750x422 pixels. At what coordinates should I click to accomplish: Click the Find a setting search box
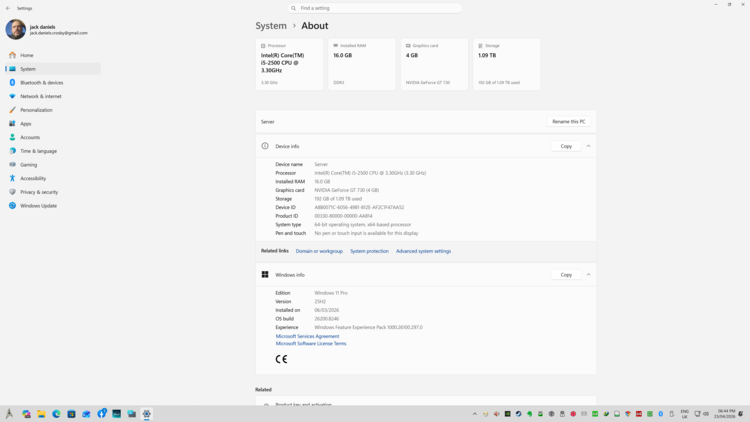pyautogui.click(x=375, y=8)
